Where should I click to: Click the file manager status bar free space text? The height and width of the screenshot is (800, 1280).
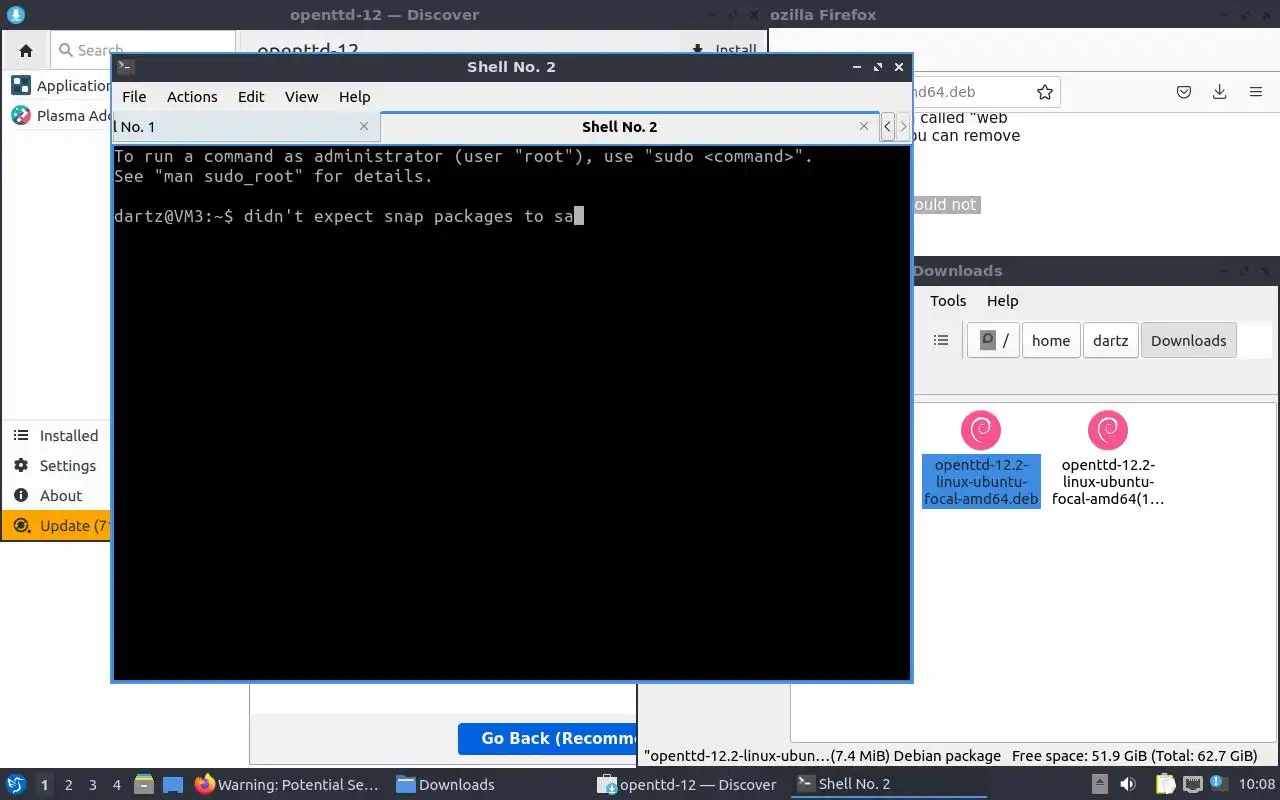pyautogui.click(x=1134, y=756)
